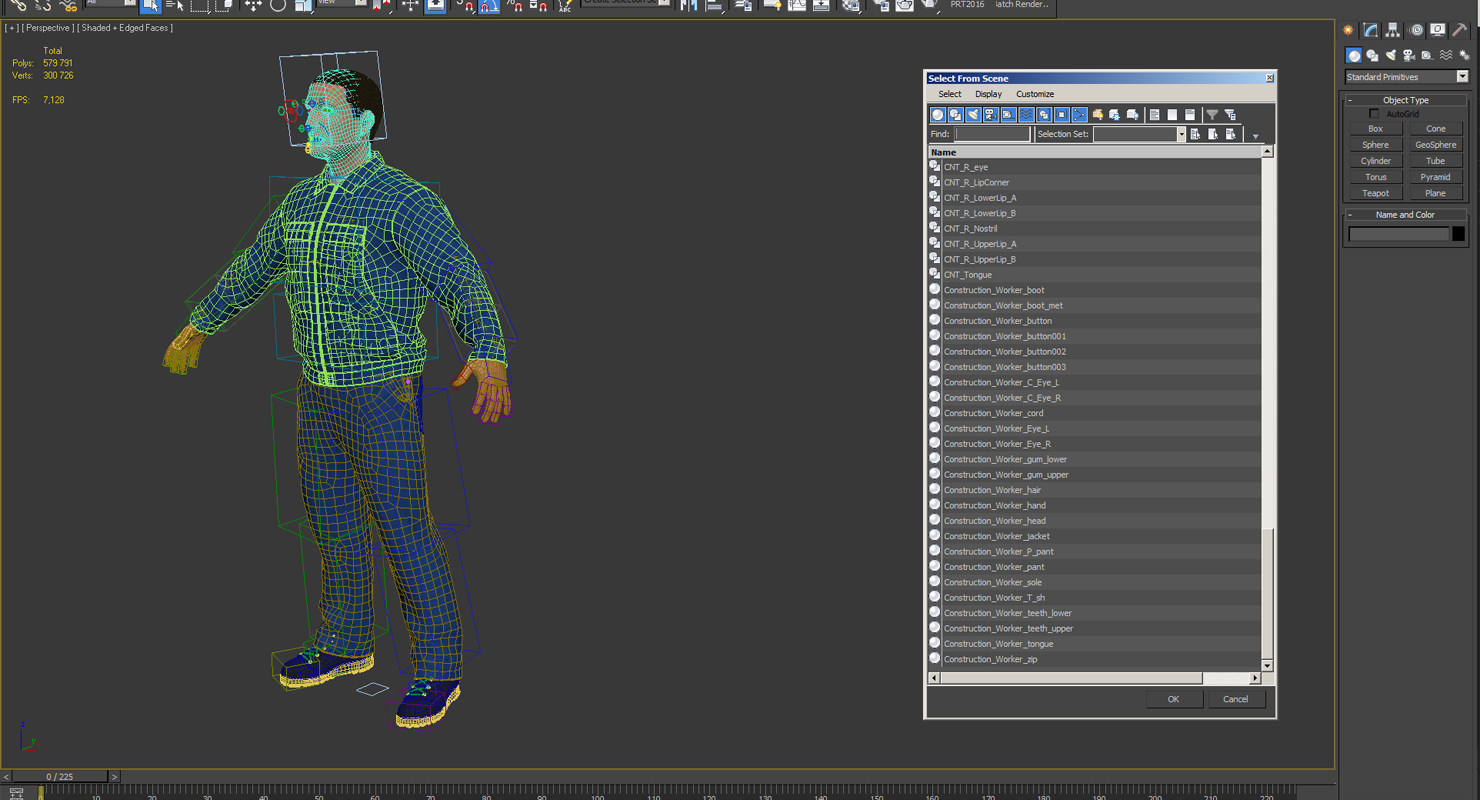Image resolution: width=1480 pixels, height=800 pixels.
Task: Click the black object color swatch
Action: point(1458,234)
